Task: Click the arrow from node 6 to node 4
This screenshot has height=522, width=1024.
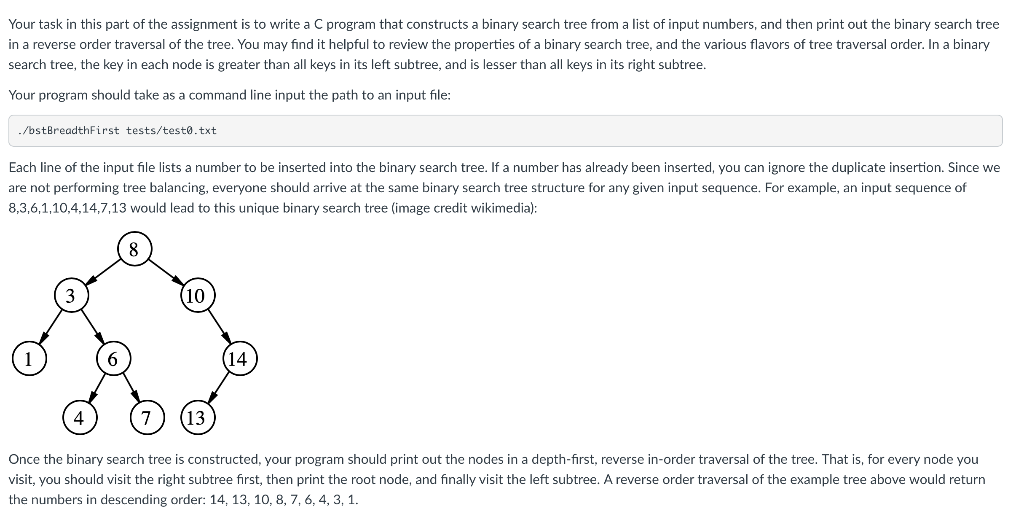Action: click(96, 388)
